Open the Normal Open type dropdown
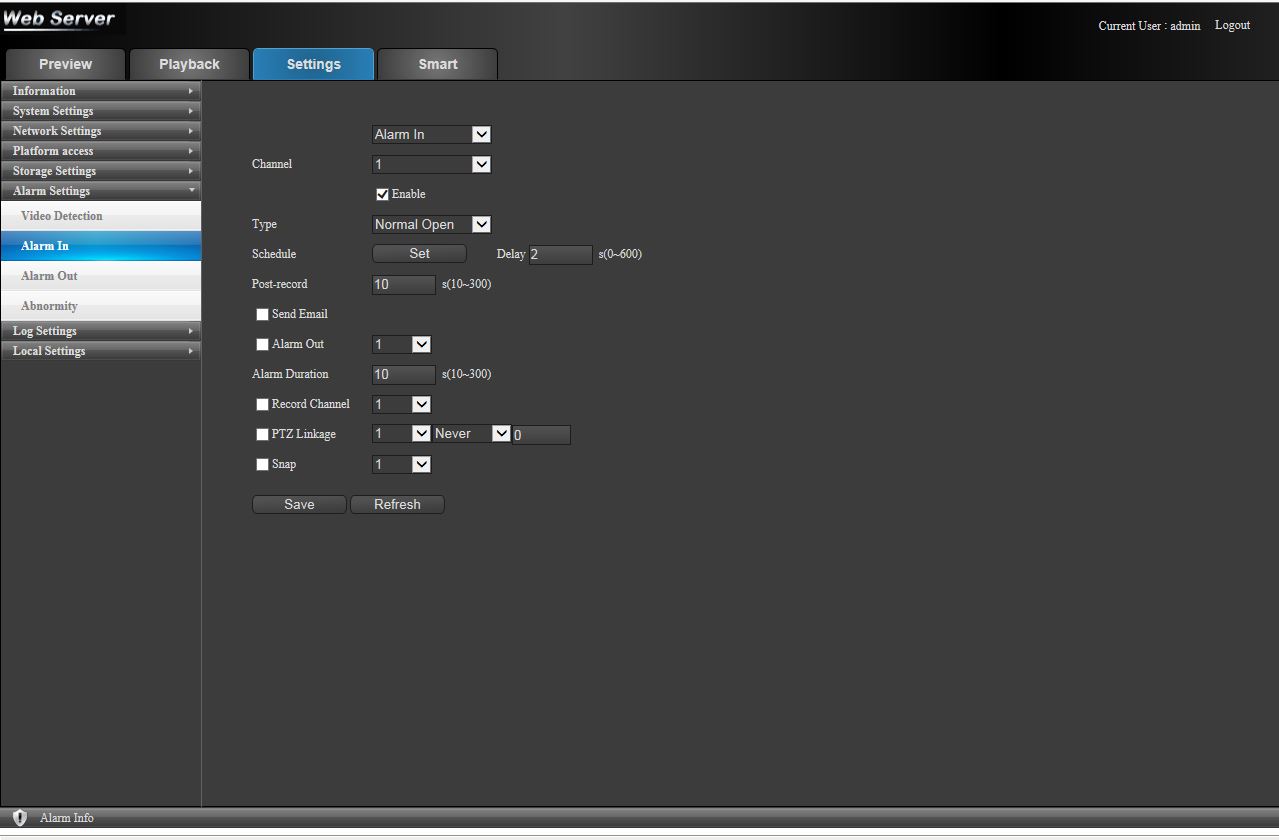1279x840 pixels. pyautogui.click(x=431, y=224)
